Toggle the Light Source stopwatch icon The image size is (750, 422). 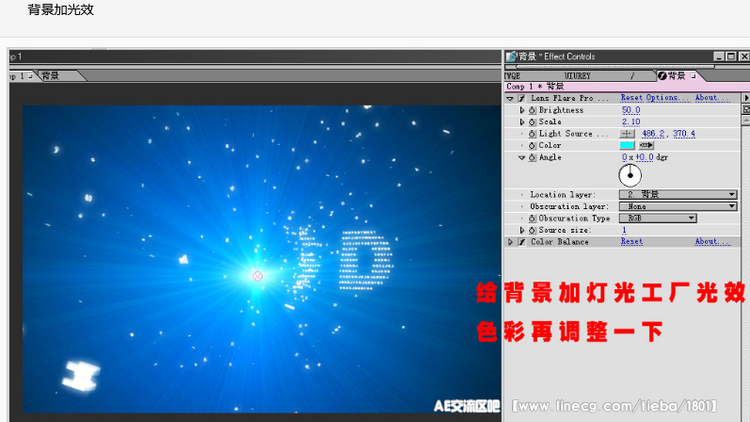click(x=532, y=134)
